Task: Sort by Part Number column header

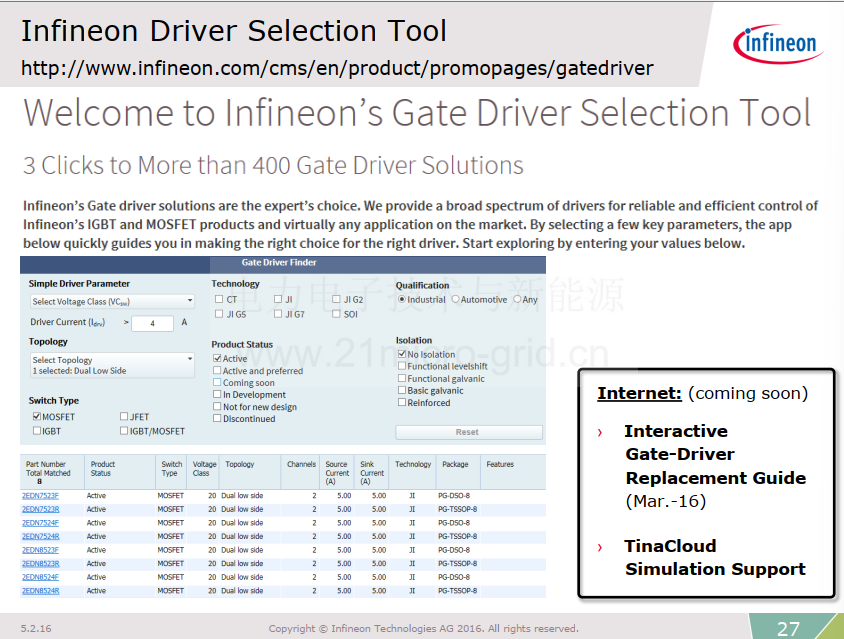Action: (52, 472)
